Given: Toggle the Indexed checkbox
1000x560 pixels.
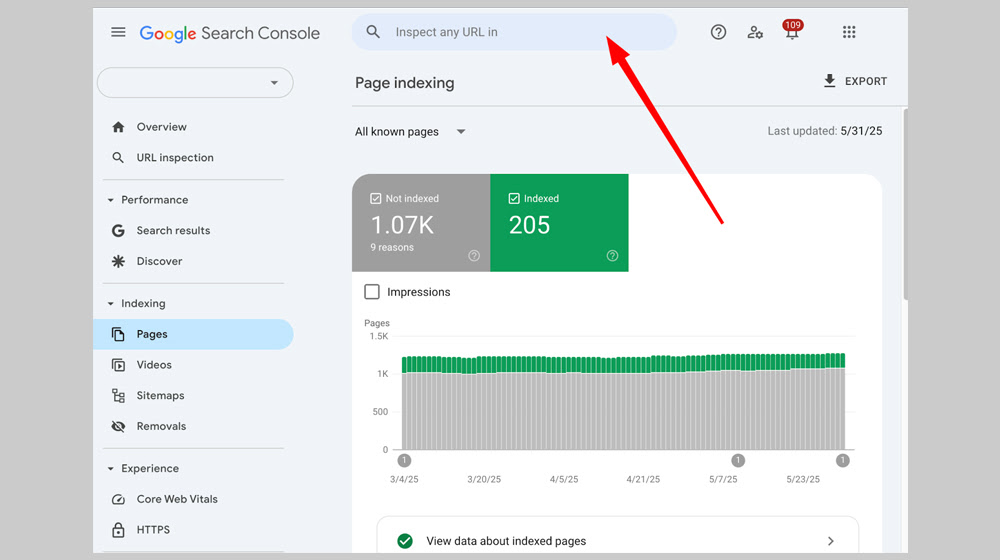Looking at the screenshot, I should (x=514, y=198).
